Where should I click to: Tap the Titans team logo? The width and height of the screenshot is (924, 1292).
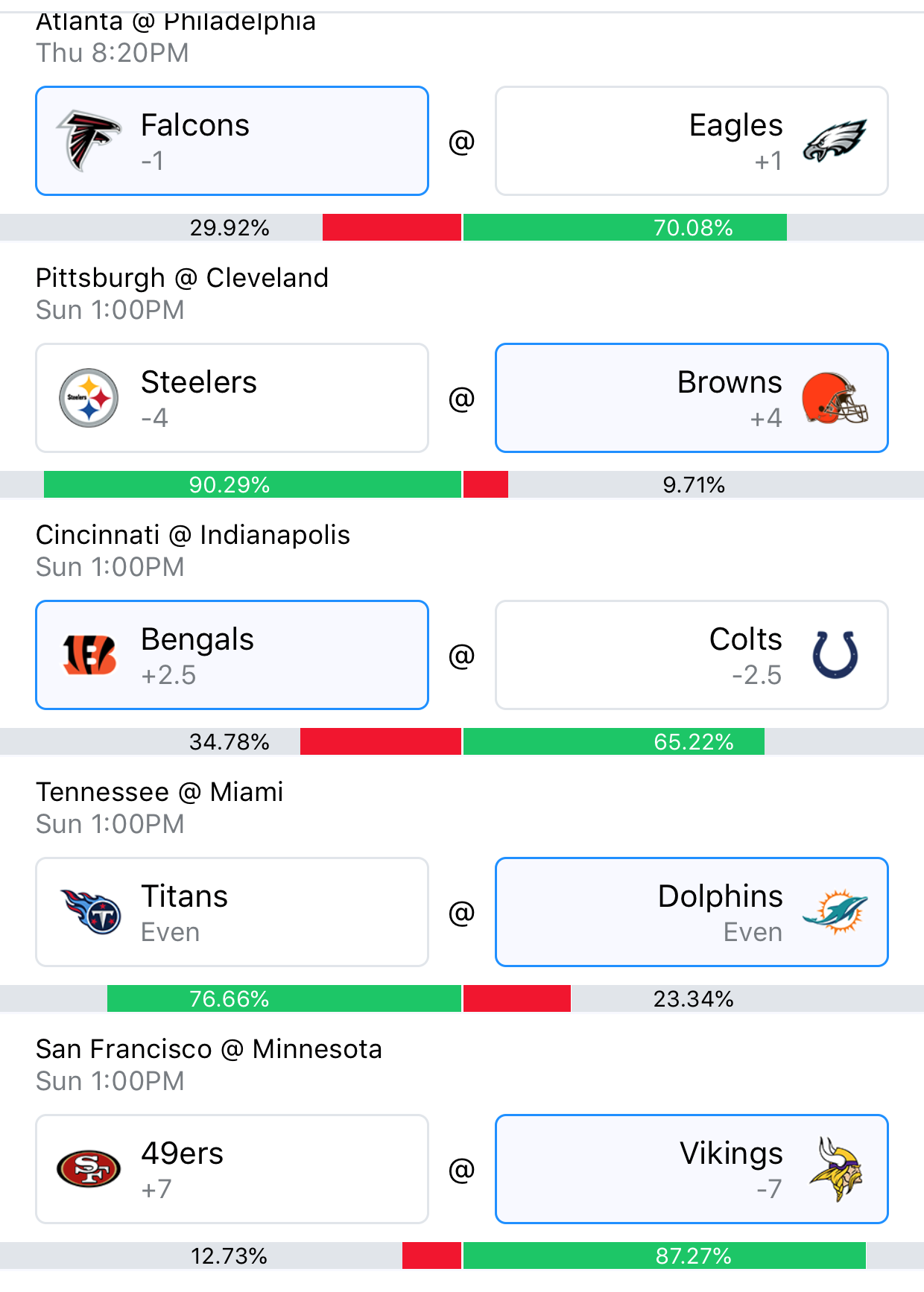[x=90, y=912]
